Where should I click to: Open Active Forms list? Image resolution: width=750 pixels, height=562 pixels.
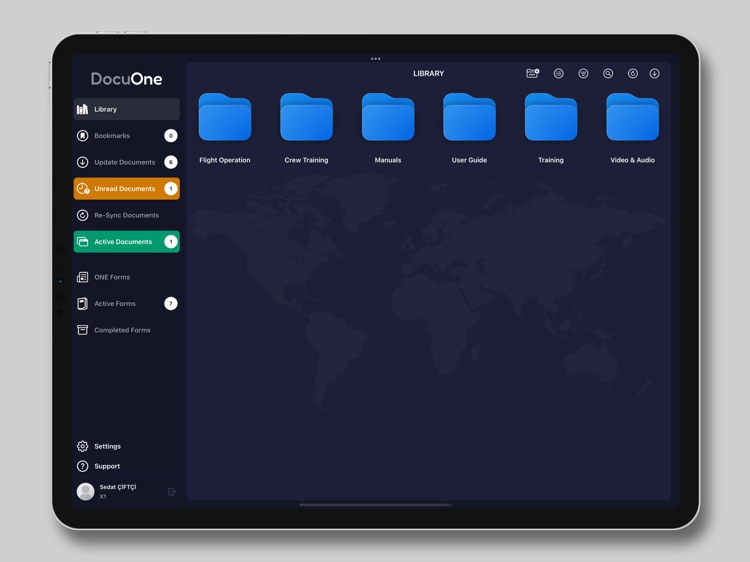coord(127,303)
